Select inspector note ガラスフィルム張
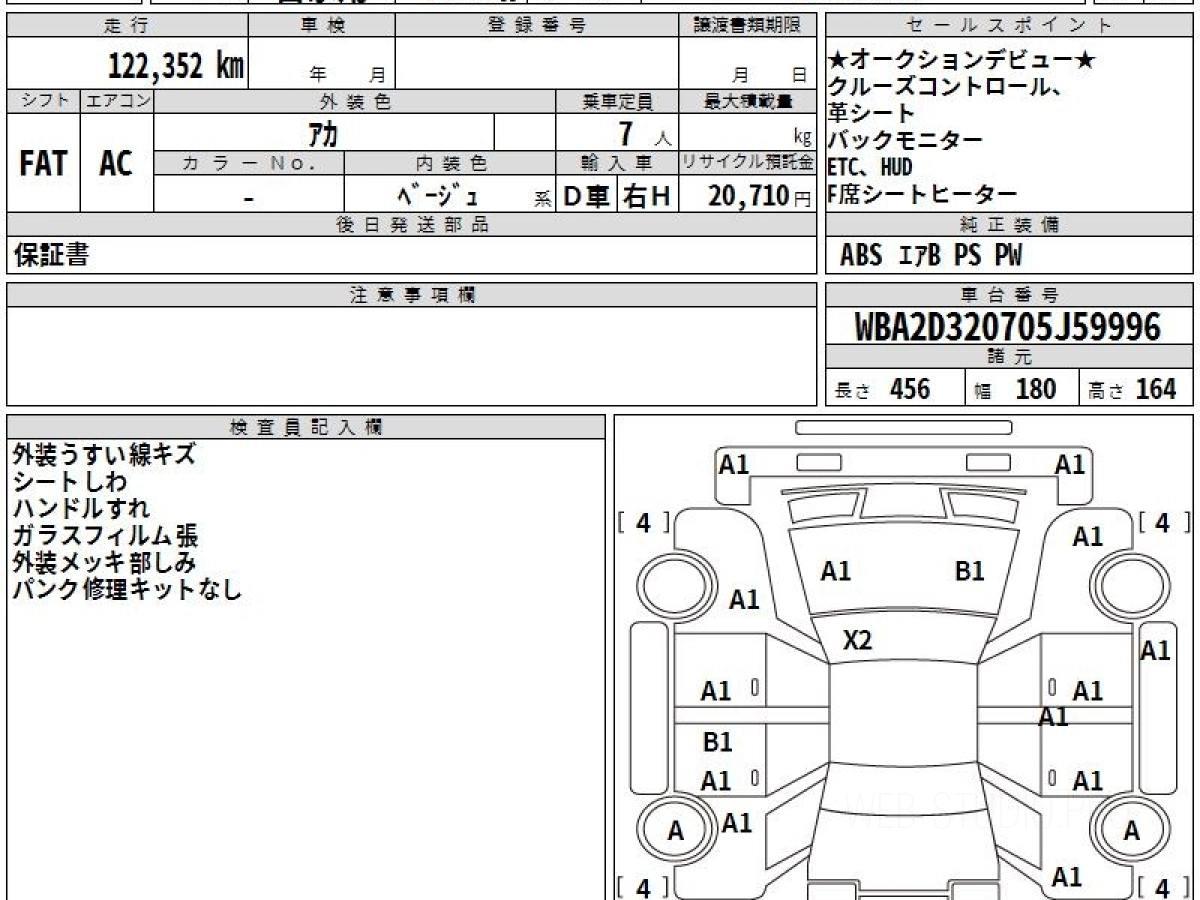1200x900 pixels. pyautogui.click(x=104, y=535)
